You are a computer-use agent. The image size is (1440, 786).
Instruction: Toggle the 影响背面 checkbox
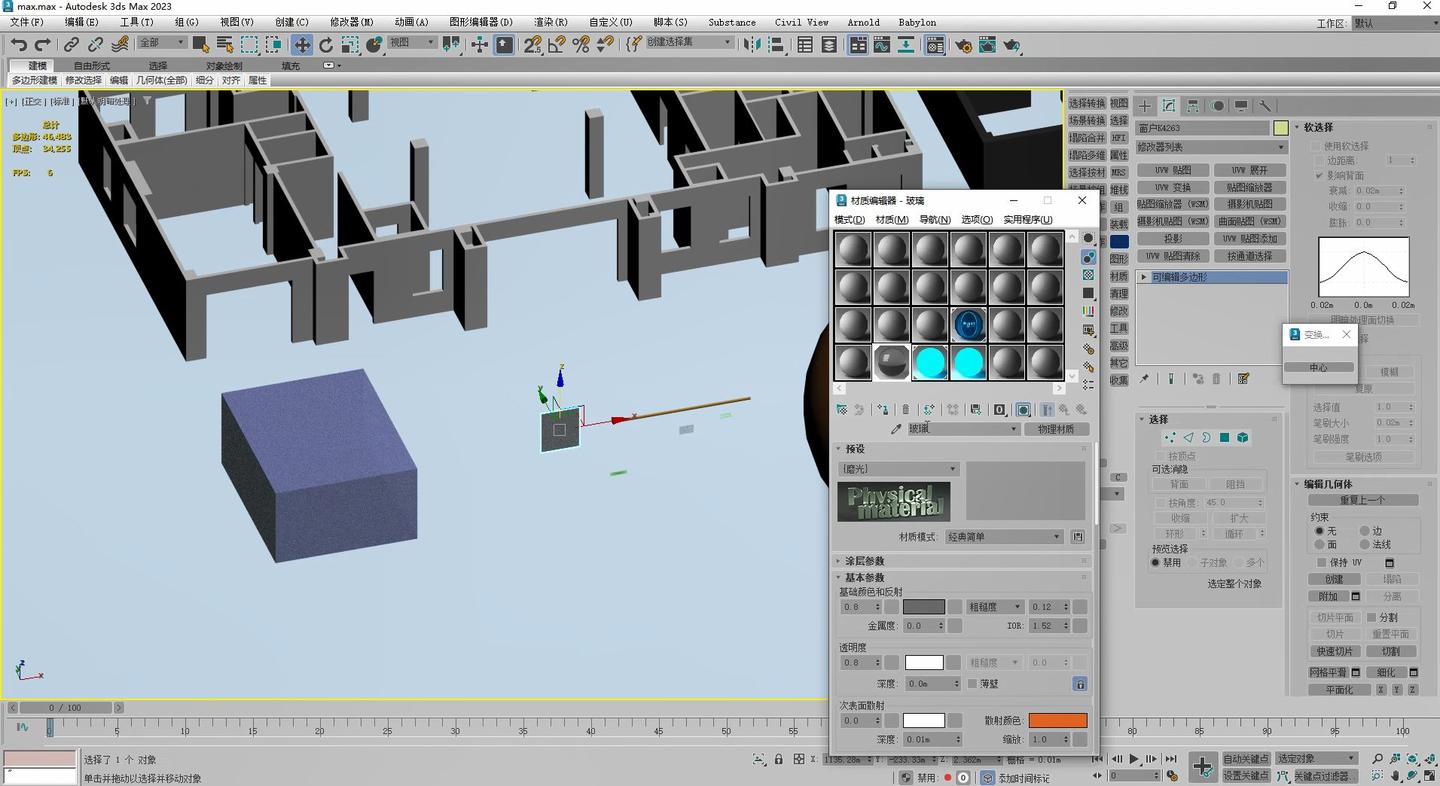(x=1320, y=175)
